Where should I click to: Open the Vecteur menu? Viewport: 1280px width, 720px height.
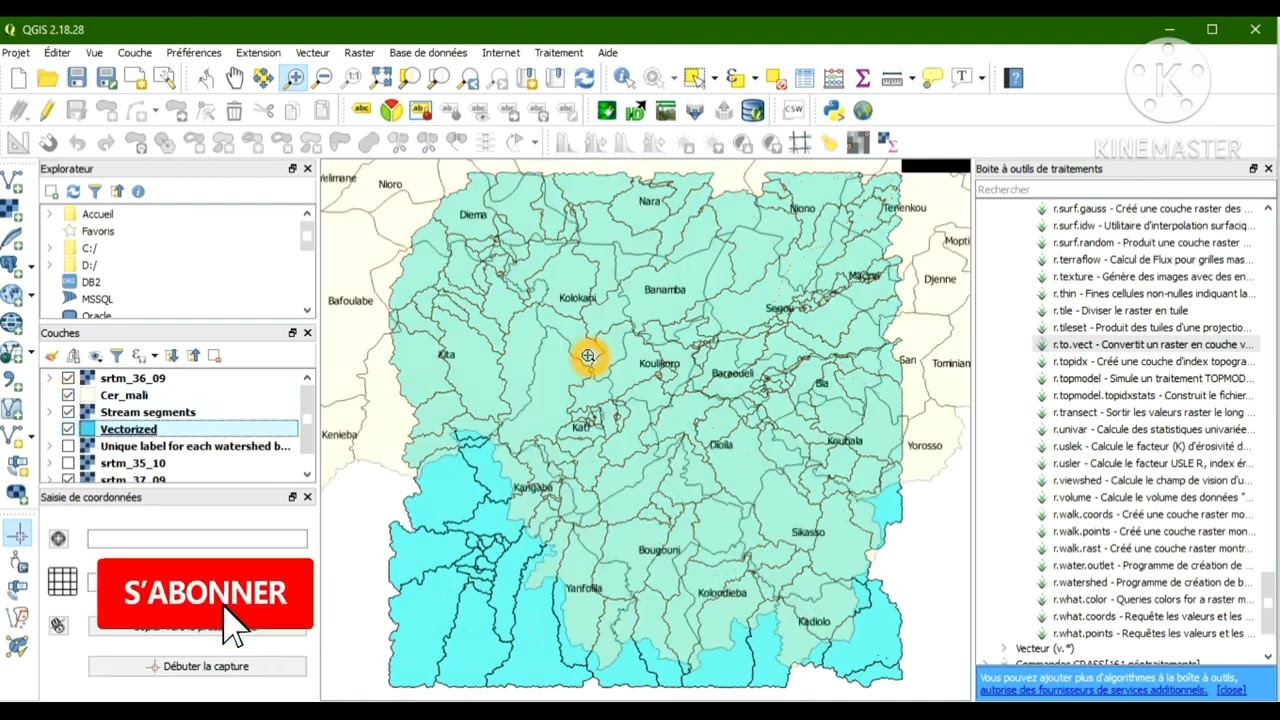313,53
